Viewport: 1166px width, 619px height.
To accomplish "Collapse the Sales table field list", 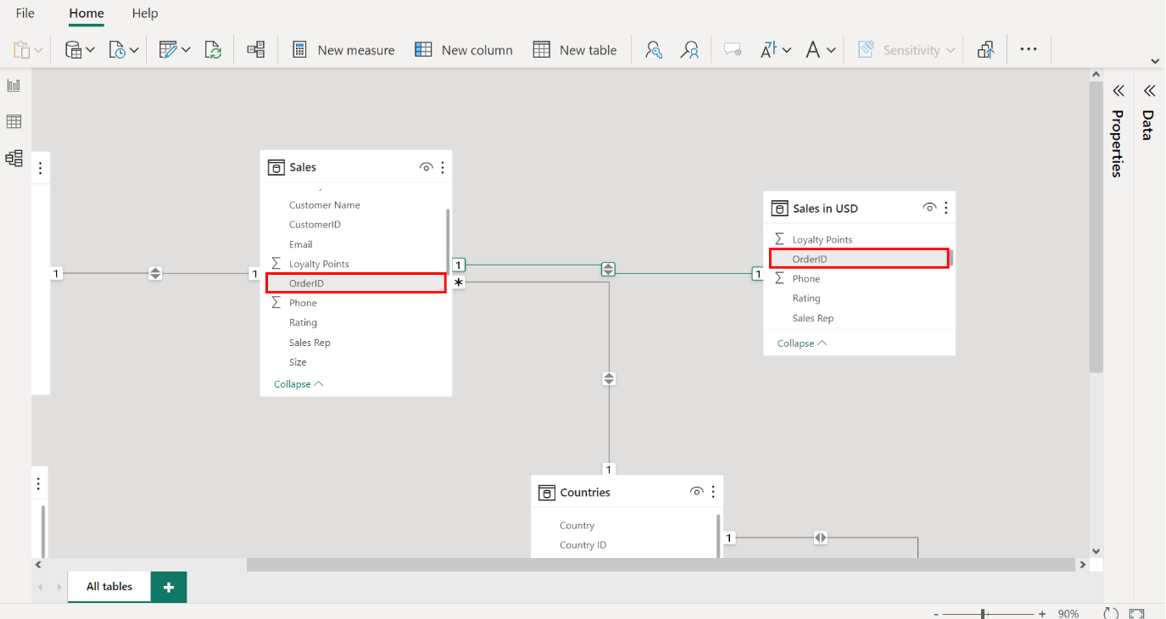I will click(298, 384).
